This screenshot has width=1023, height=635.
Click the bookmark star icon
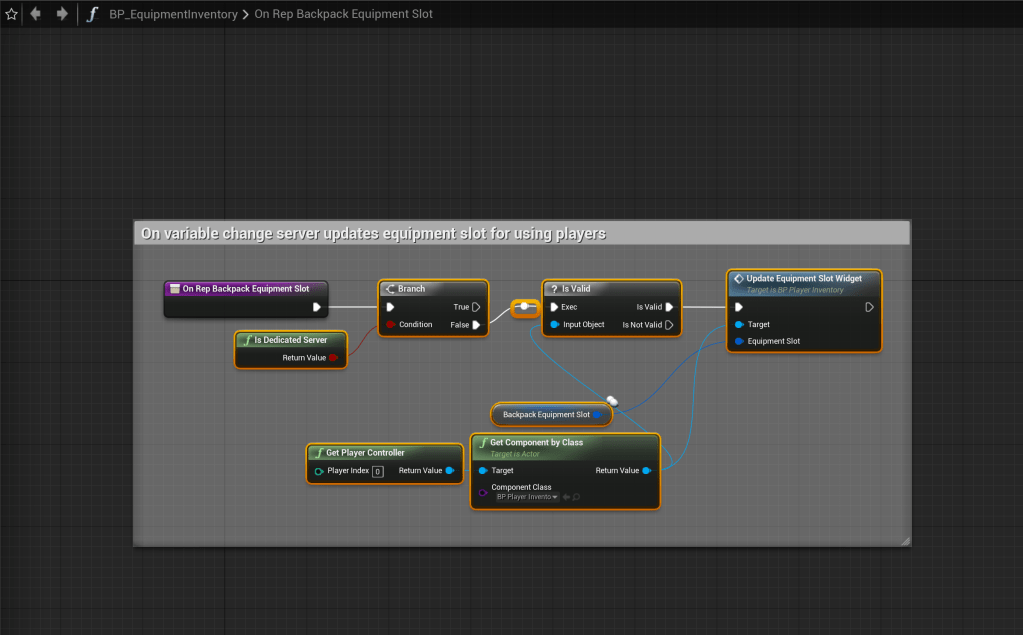click(x=12, y=14)
